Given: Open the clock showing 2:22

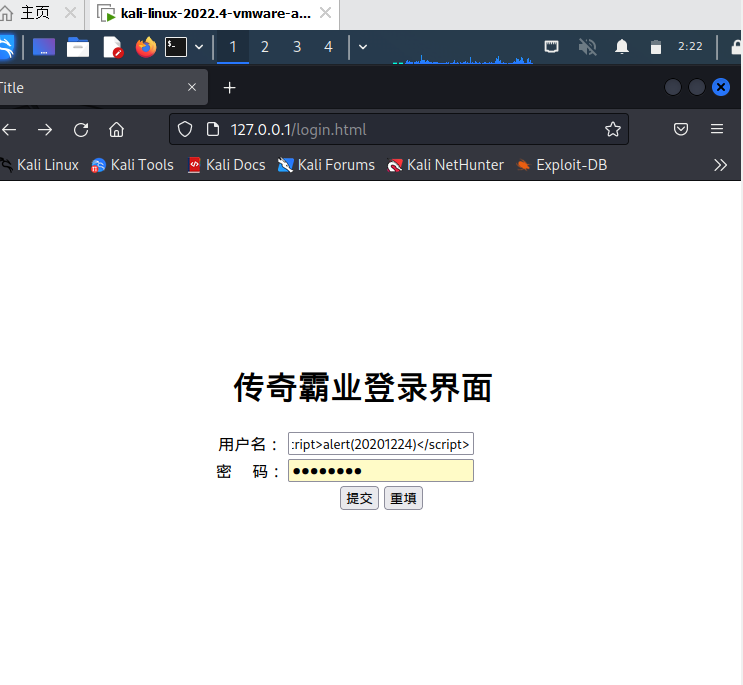Looking at the screenshot, I should coord(690,46).
